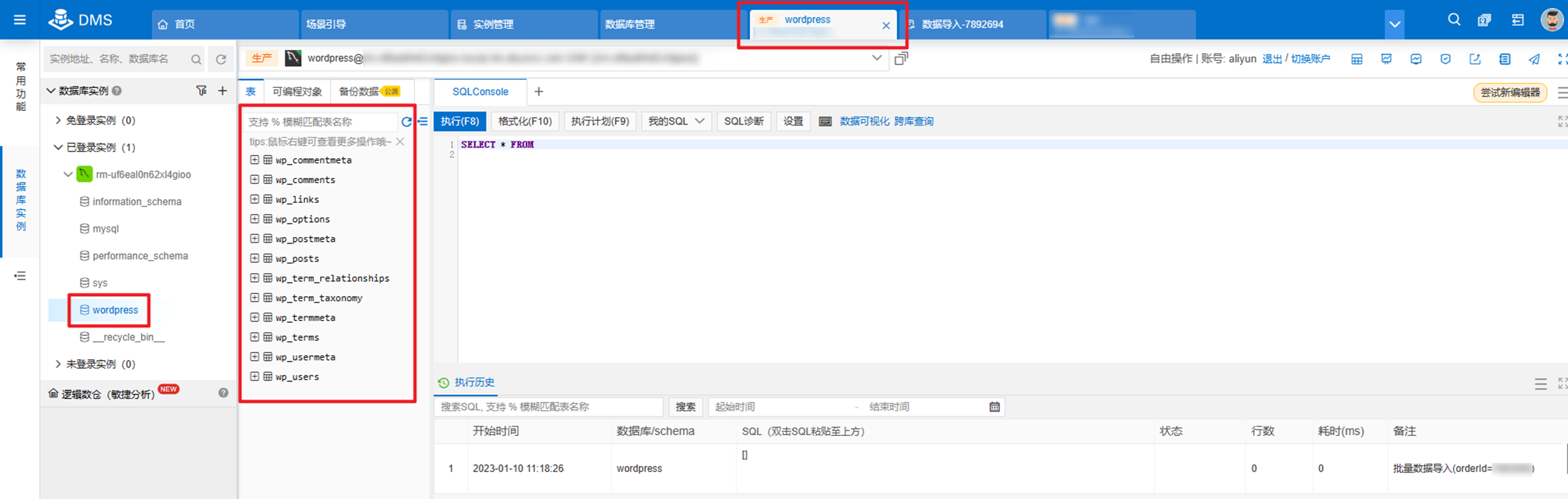This screenshot has width=1568, height=499.
Task: Select the wordpress database in tree
Action: (109, 310)
